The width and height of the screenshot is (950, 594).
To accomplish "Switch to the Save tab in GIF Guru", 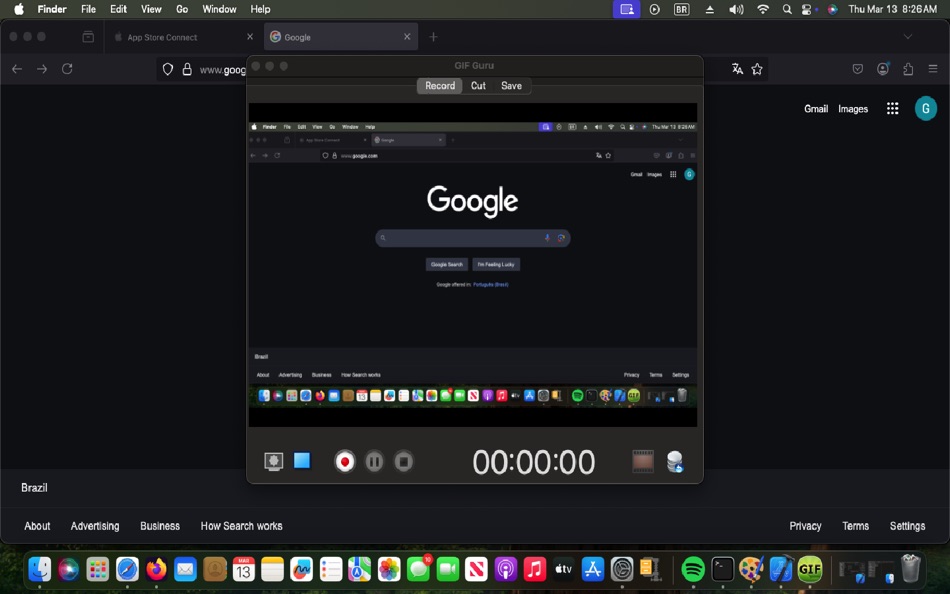I will [x=511, y=85].
